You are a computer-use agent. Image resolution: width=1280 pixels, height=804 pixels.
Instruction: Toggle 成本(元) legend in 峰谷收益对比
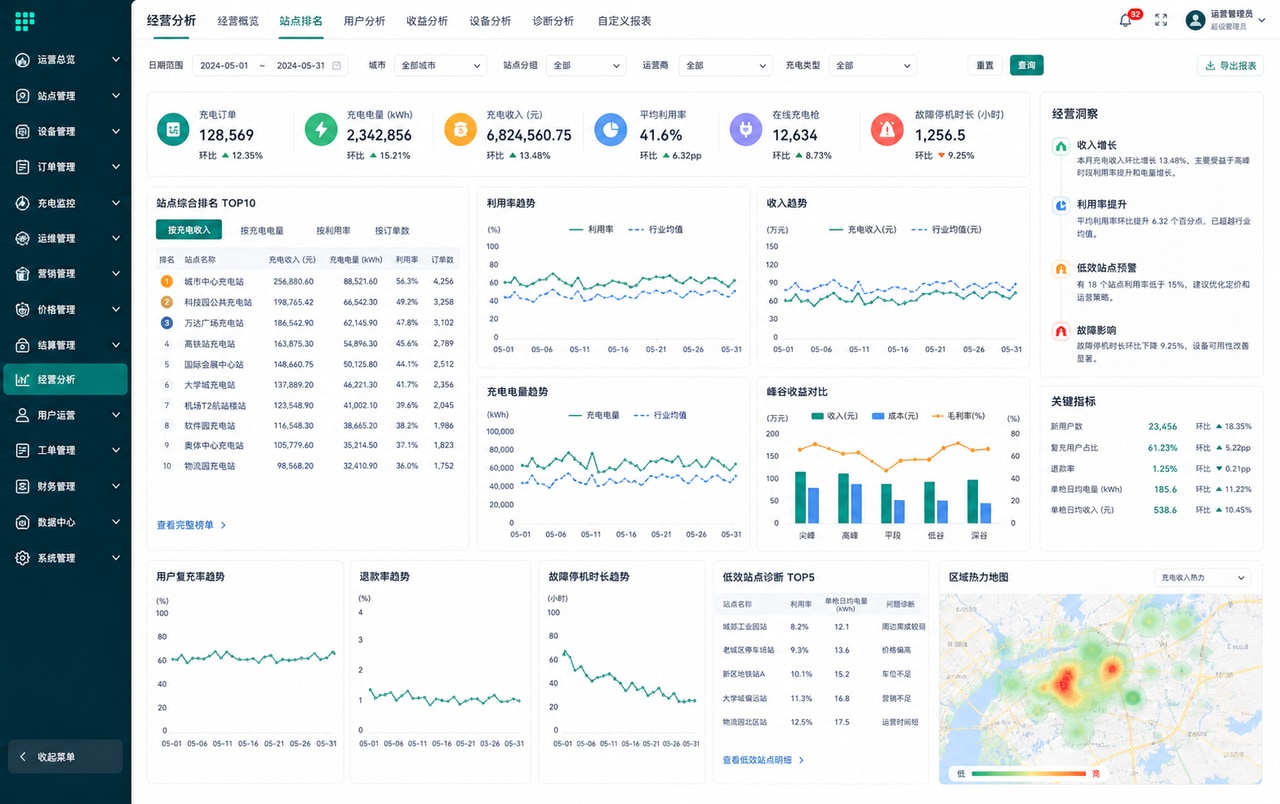(895, 415)
